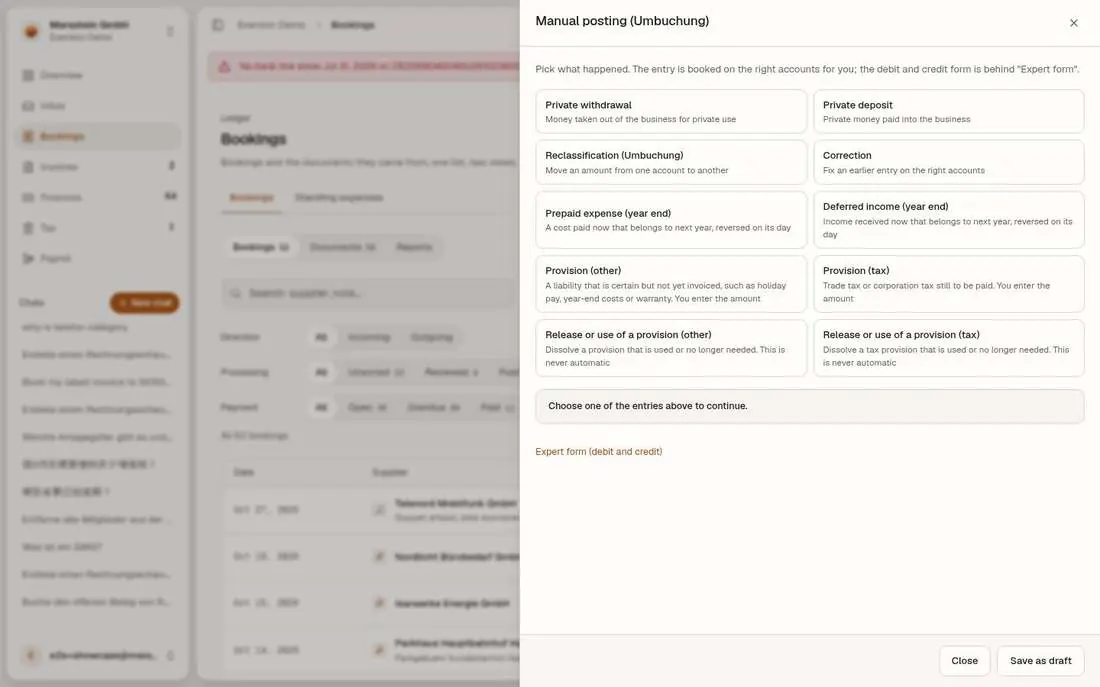
Task: Click the Bookings icon in the sidebar
Action: pyautogui.click(x=28, y=136)
